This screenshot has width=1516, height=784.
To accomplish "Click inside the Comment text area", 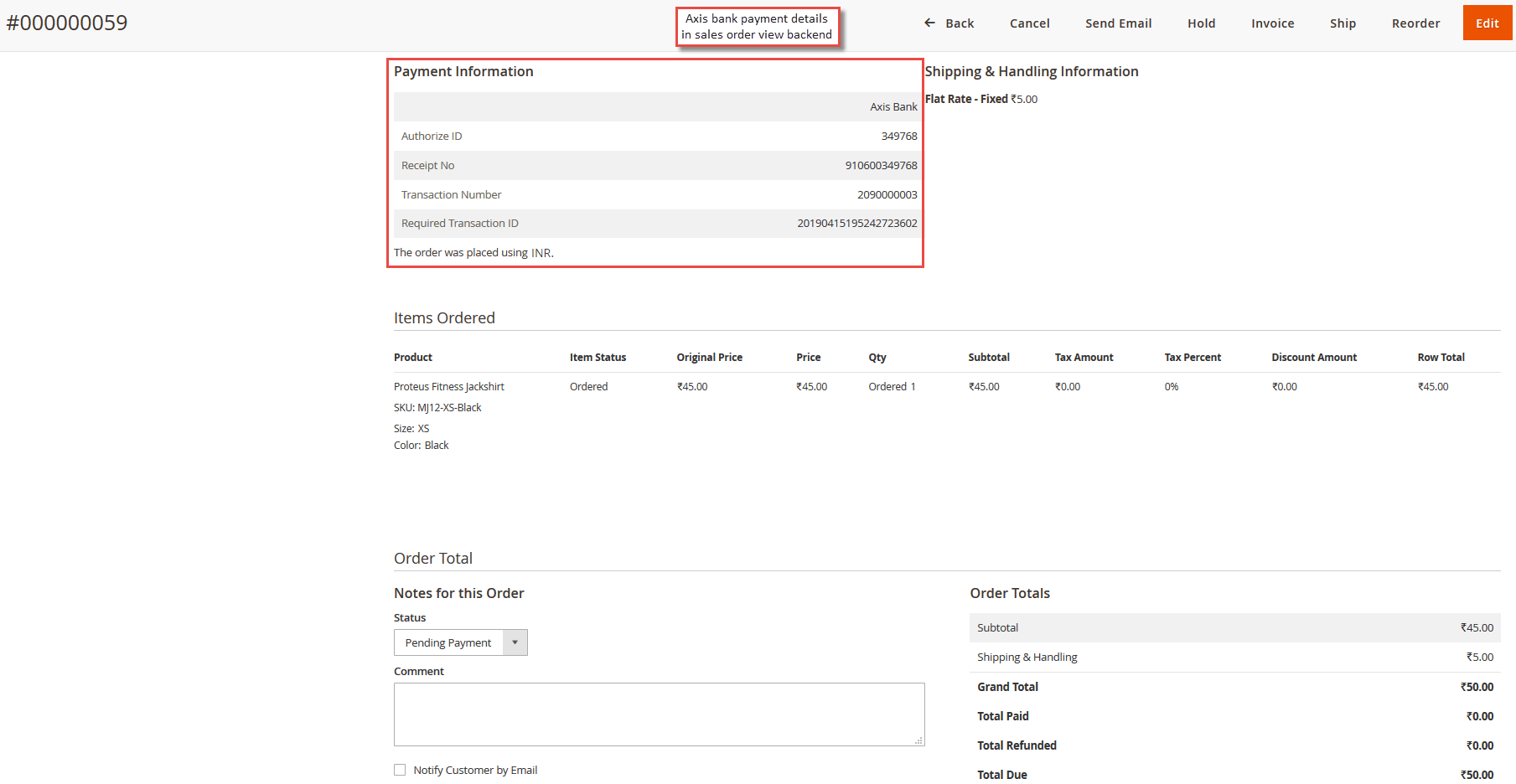I will coord(660,714).
